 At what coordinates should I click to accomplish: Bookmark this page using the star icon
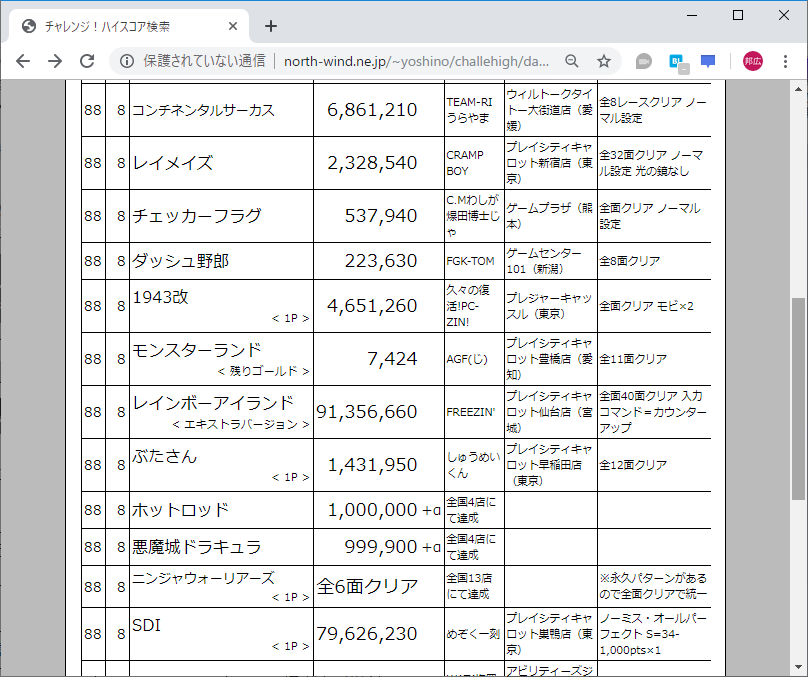coord(604,61)
